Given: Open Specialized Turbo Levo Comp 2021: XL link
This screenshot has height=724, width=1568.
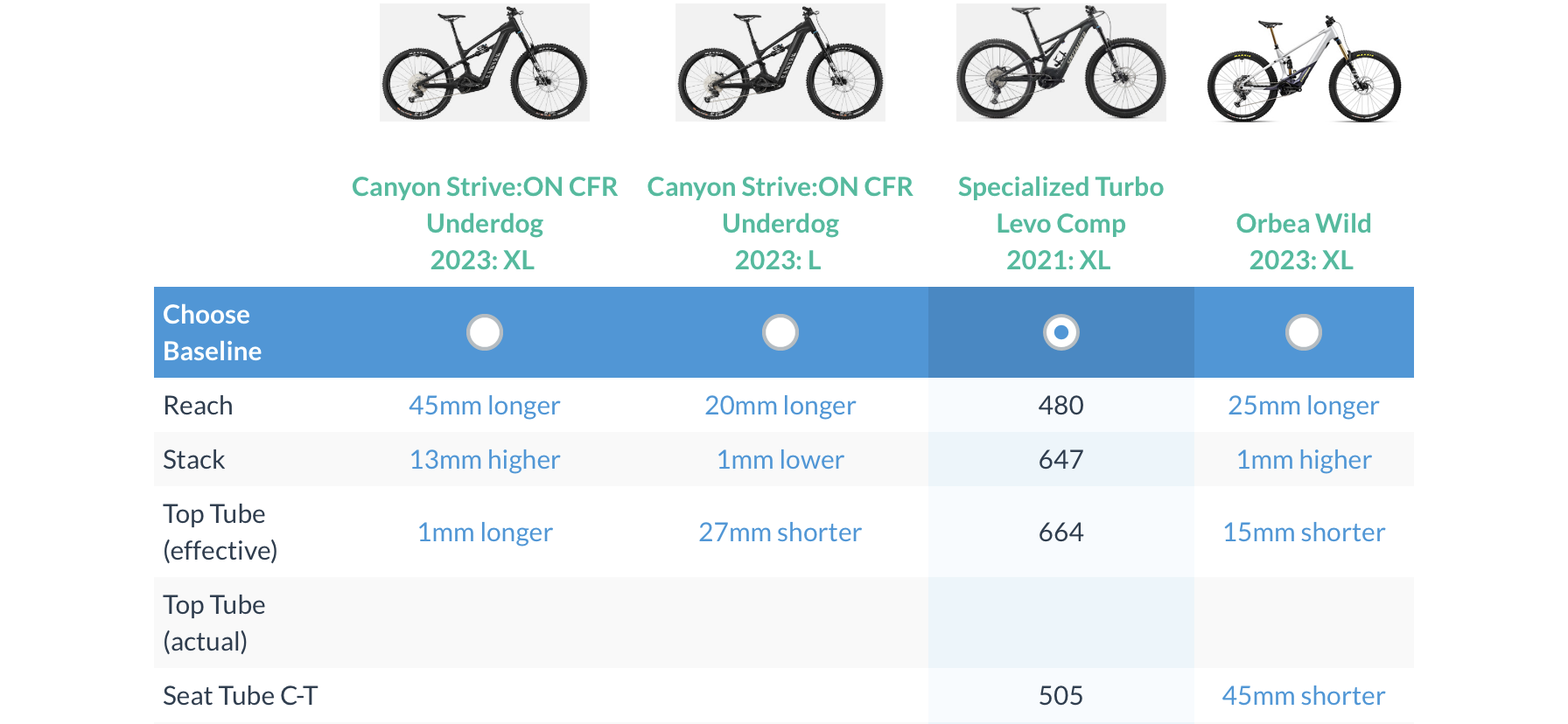Looking at the screenshot, I should click(1060, 223).
